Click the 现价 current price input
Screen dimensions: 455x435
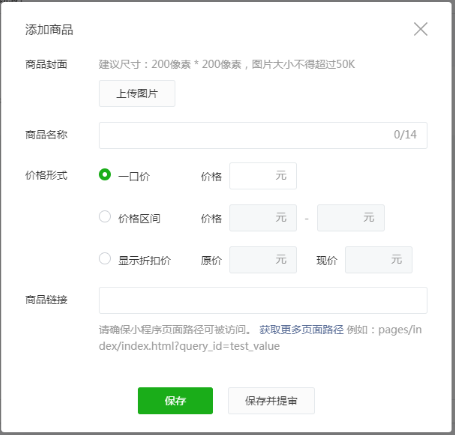click(379, 260)
